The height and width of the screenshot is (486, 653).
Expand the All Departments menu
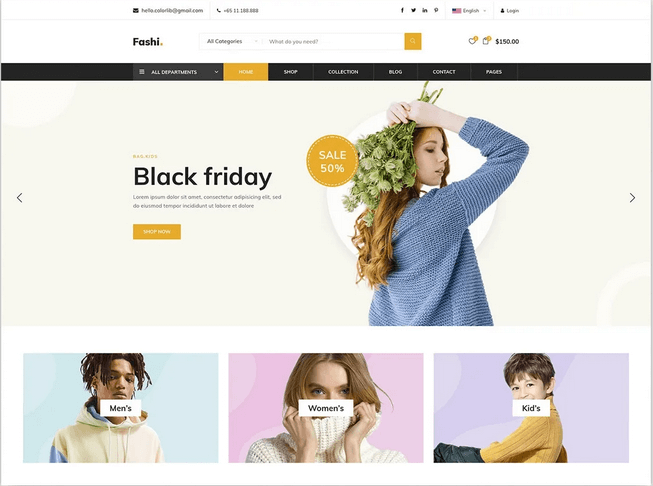tap(178, 72)
